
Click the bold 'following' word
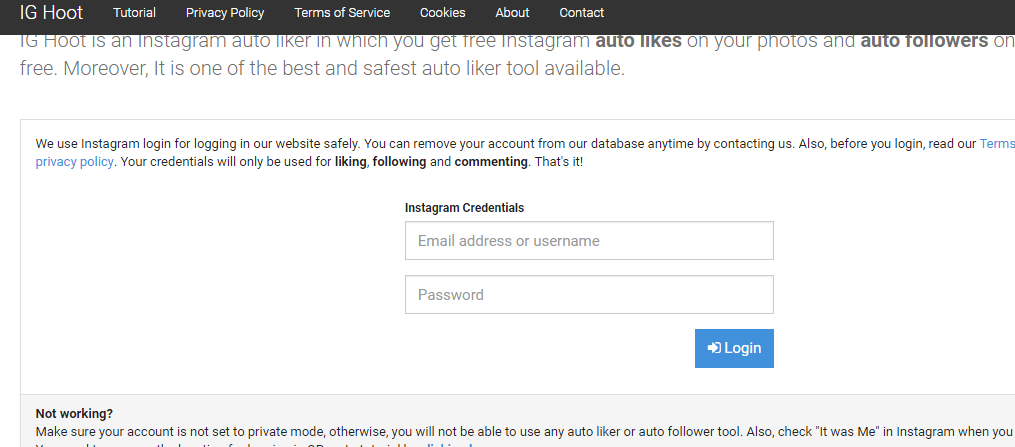399,162
